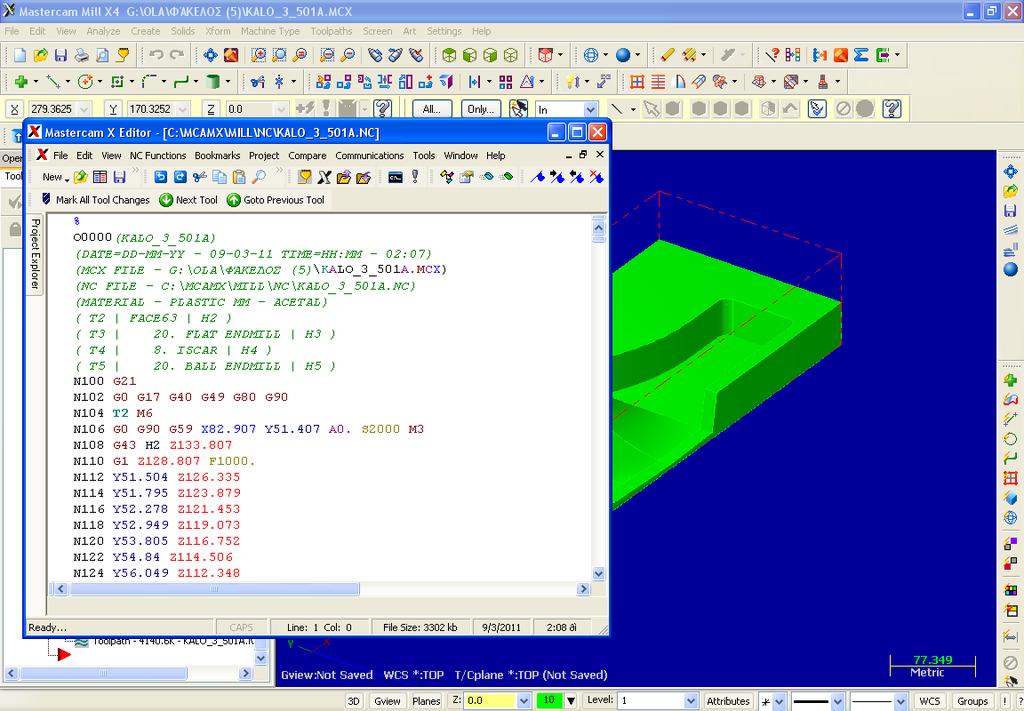Click the green Create Point plus icon

coord(21,82)
